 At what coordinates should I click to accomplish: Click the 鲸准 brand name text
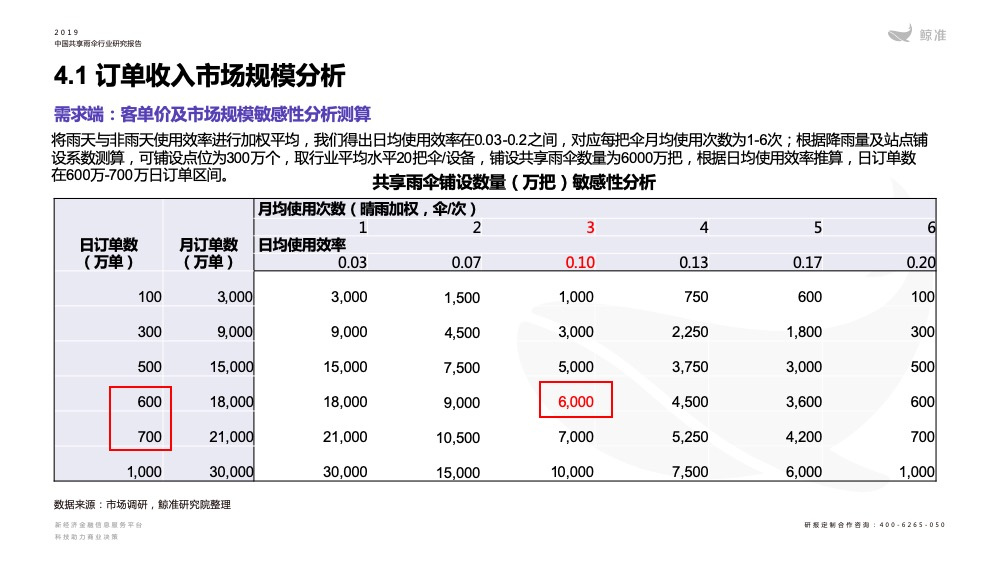click(x=932, y=36)
